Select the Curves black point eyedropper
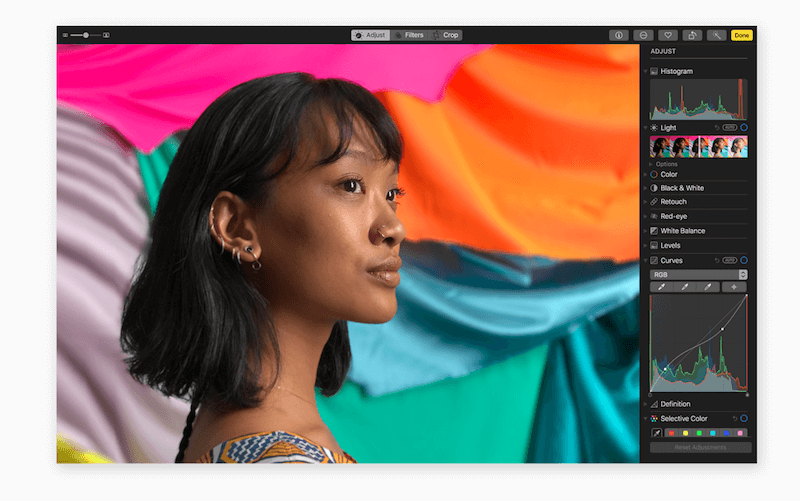This screenshot has height=501, width=800. 662,287
